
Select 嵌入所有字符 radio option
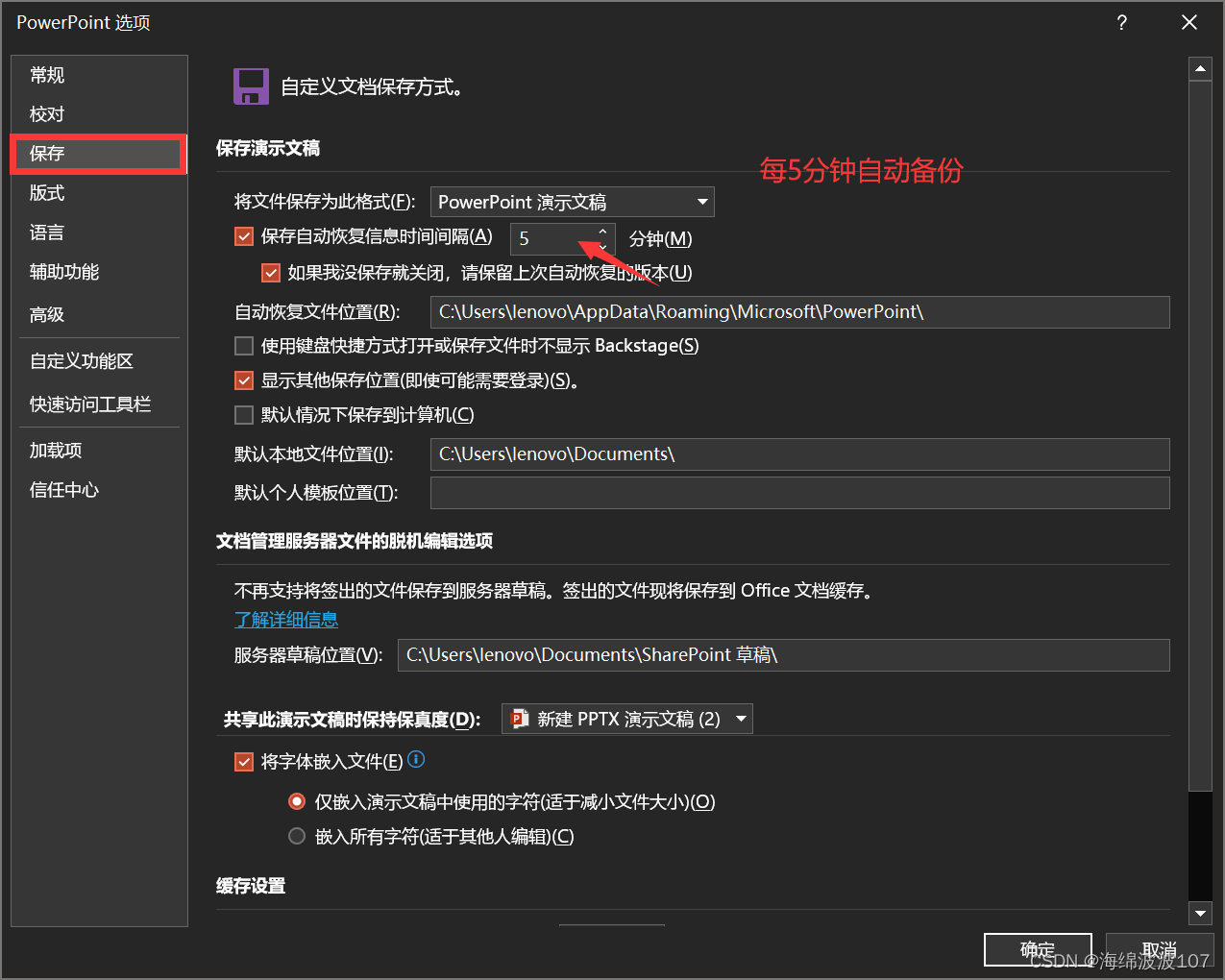tap(298, 836)
